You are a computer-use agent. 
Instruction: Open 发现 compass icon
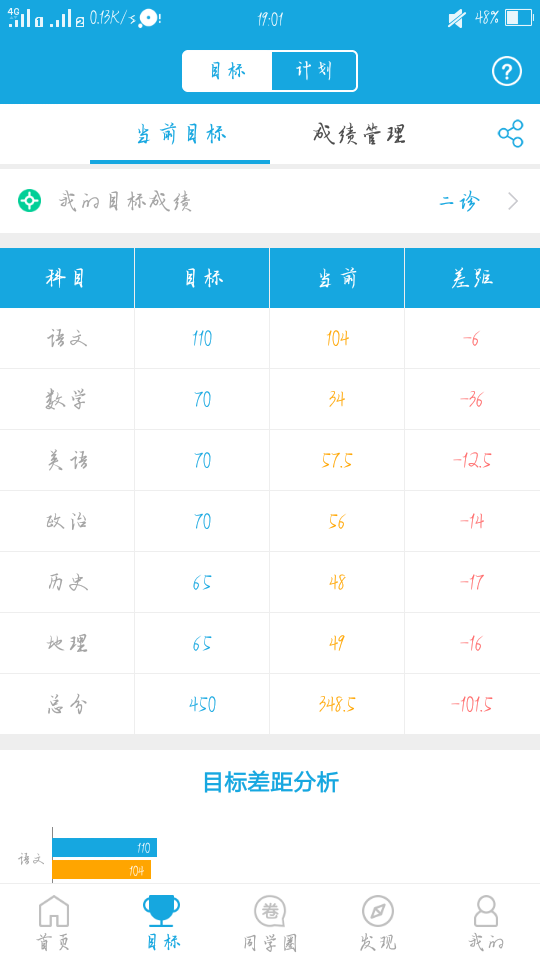378,911
